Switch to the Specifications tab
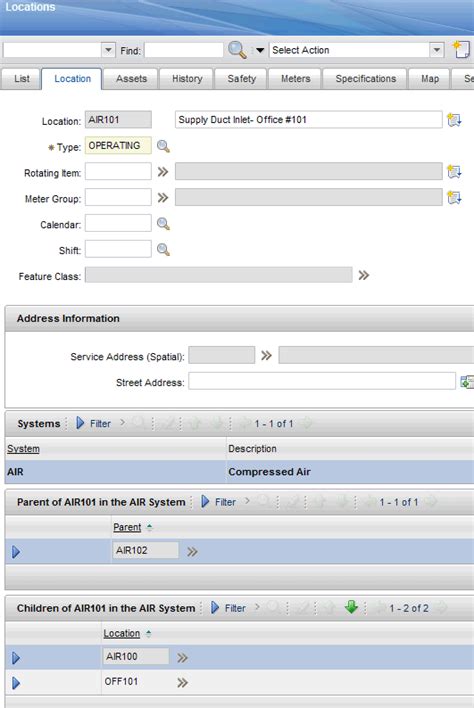Screen dimensions: 474x708 (365, 79)
